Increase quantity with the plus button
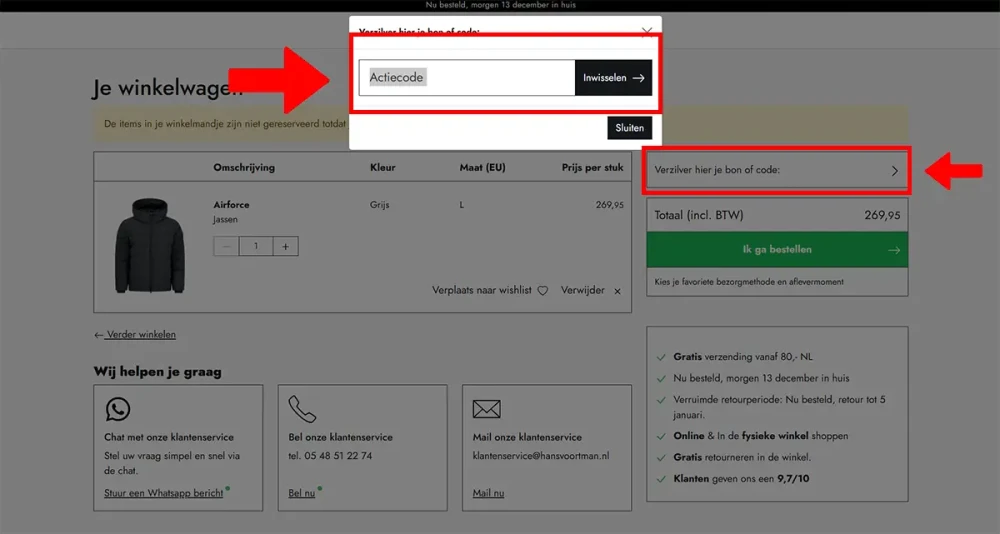This screenshot has width=1000, height=534. [285, 246]
